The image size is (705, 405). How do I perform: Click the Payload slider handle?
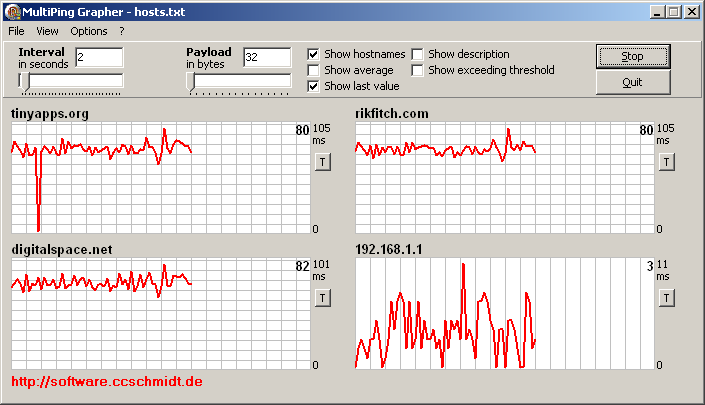pyautogui.click(x=192, y=82)
